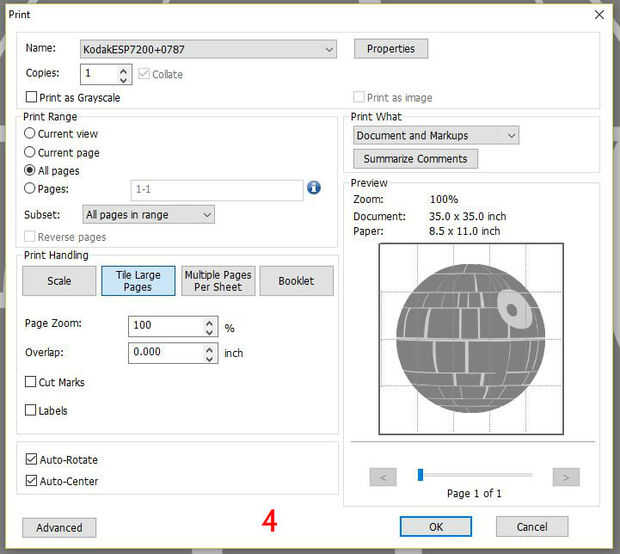620x554 pixels.
Task: Click the Pages range input field
Action: click(x=217, y=190)
